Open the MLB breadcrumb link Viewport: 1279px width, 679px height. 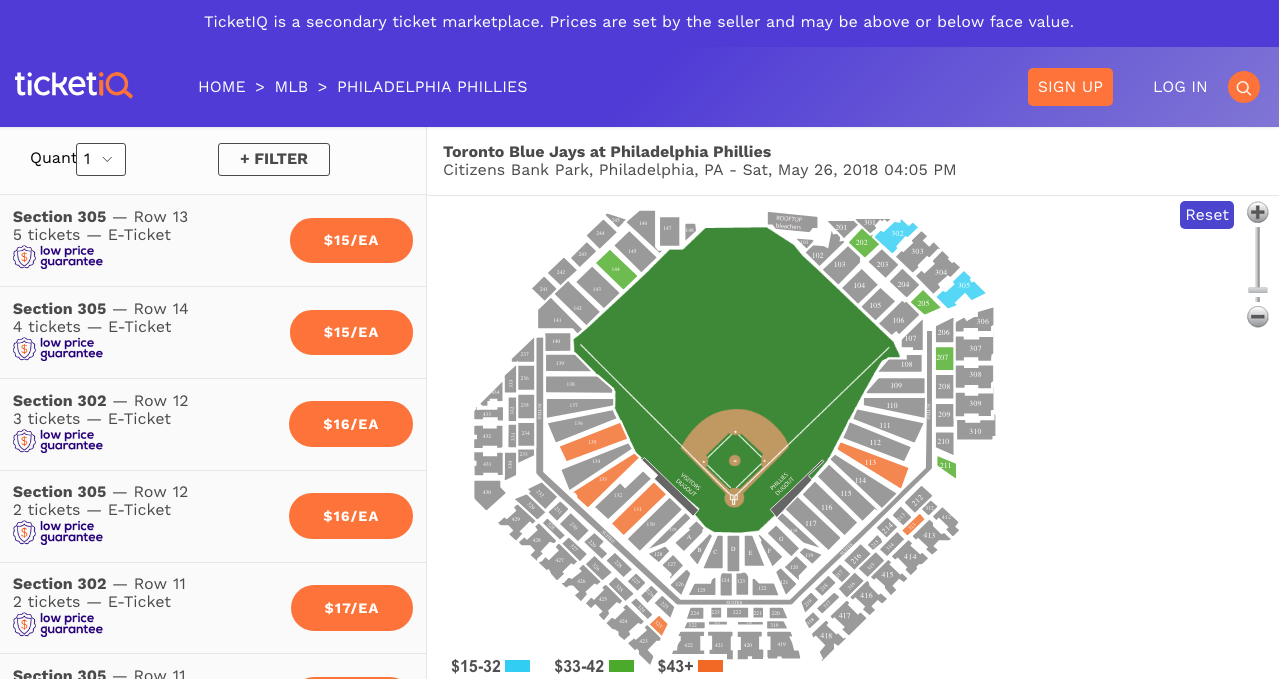[x=292, y=87]
